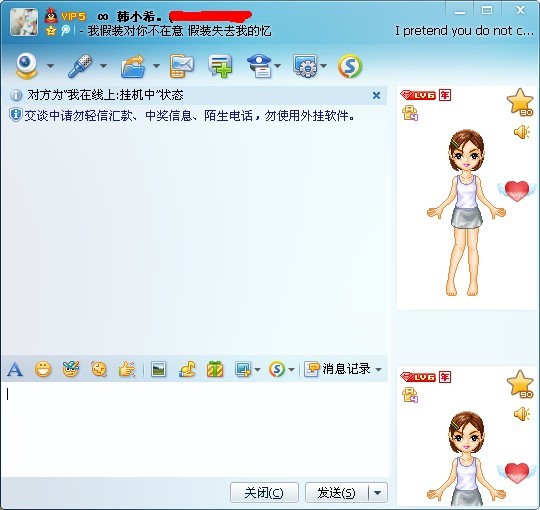Click the star level icon under name
Image resolution: width=540 pixels, height=510 pixels.
51,31
